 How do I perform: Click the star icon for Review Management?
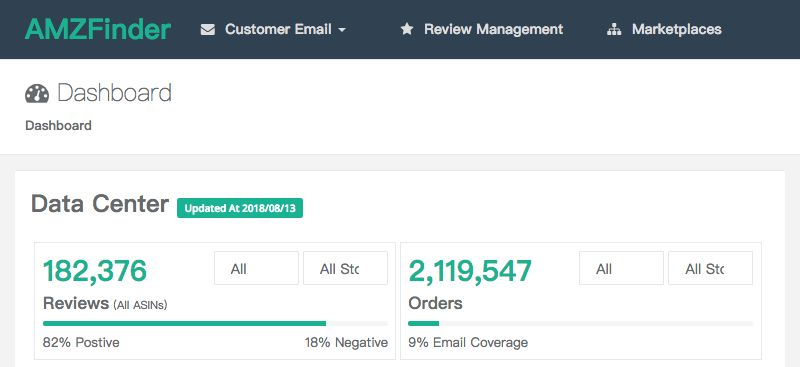[407, 29]
